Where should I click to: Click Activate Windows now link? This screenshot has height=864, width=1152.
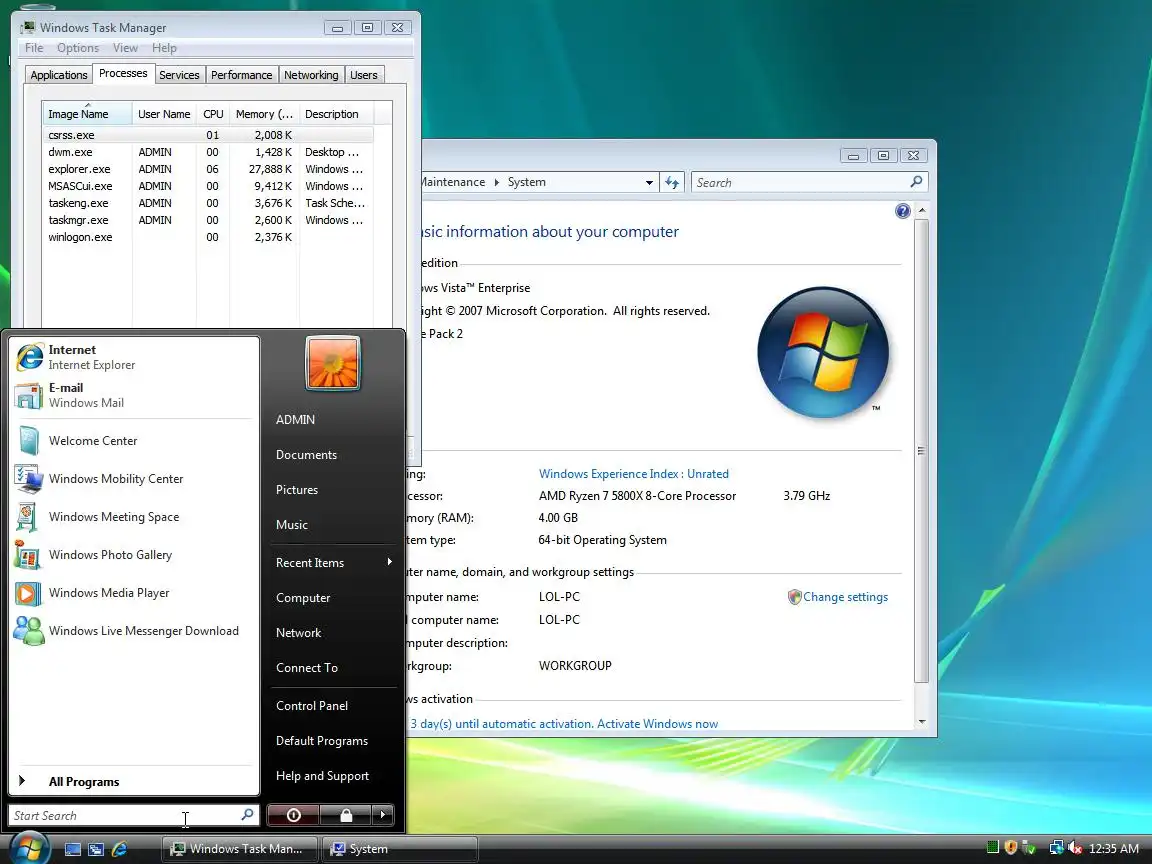658,724
